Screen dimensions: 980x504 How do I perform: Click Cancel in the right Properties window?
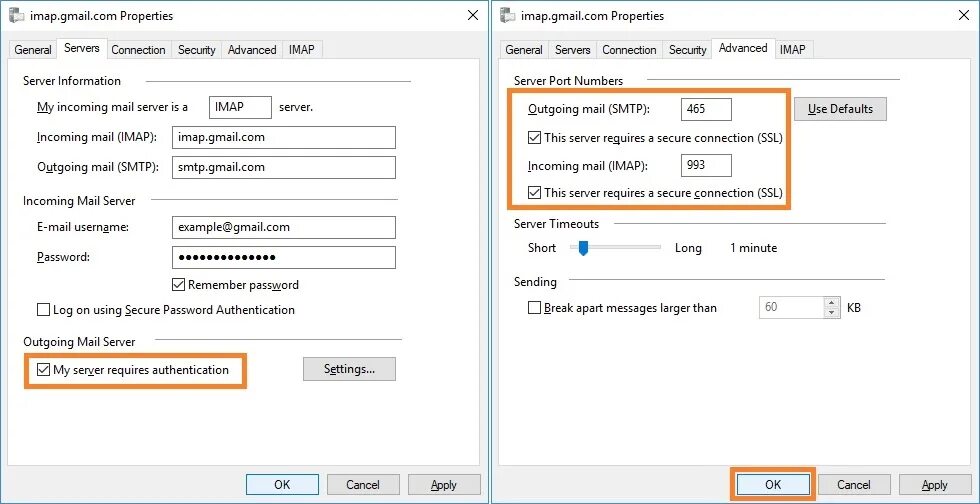point(854,485)
